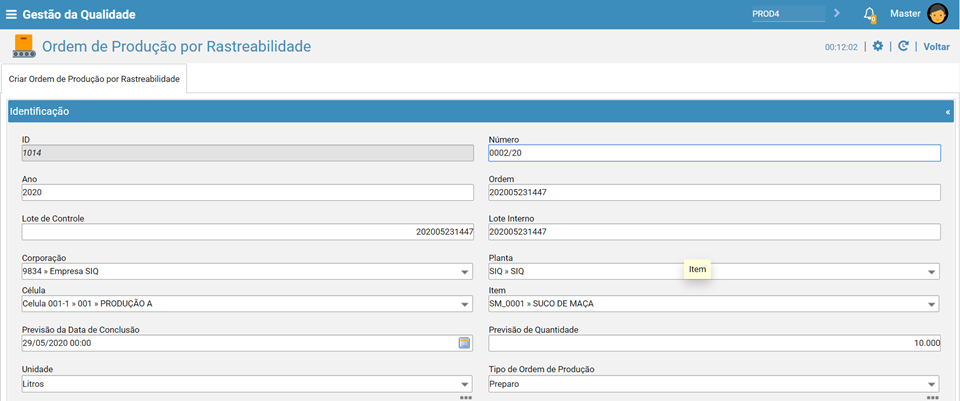Click the Lote de Controle field
Viewport: 960px width, 401px height.
coord(247,232)
